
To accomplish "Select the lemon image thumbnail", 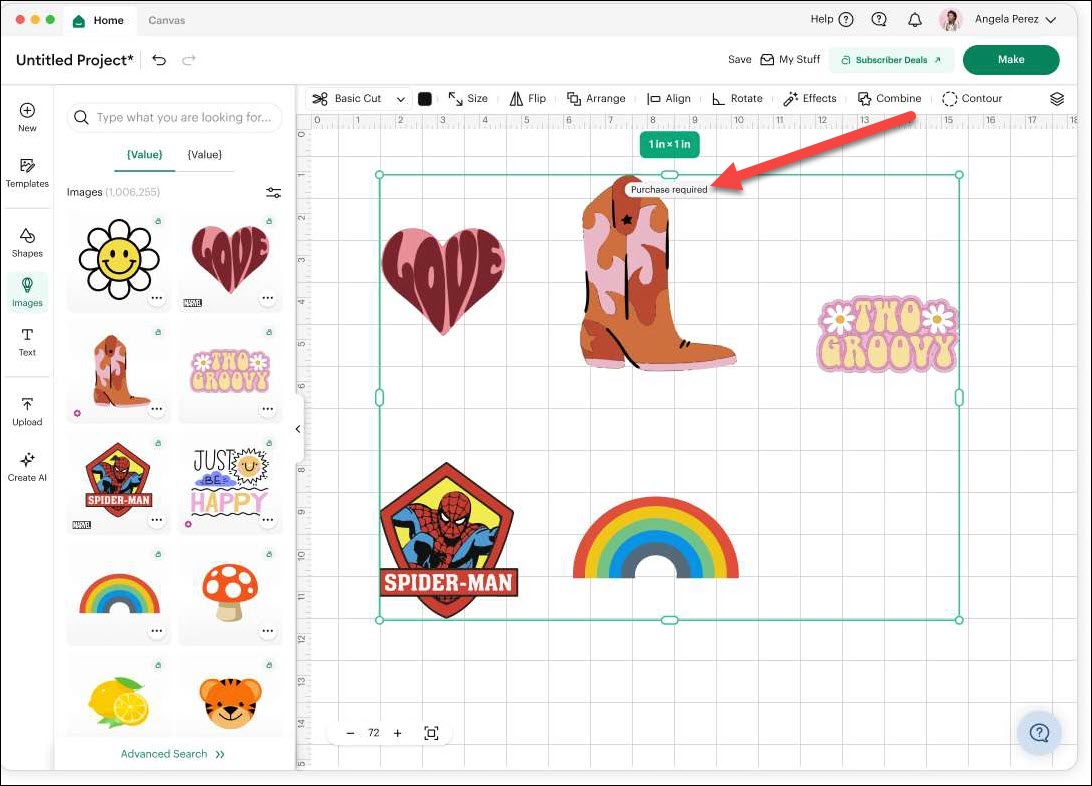I will pyautogui.click(x=119, y=700).
